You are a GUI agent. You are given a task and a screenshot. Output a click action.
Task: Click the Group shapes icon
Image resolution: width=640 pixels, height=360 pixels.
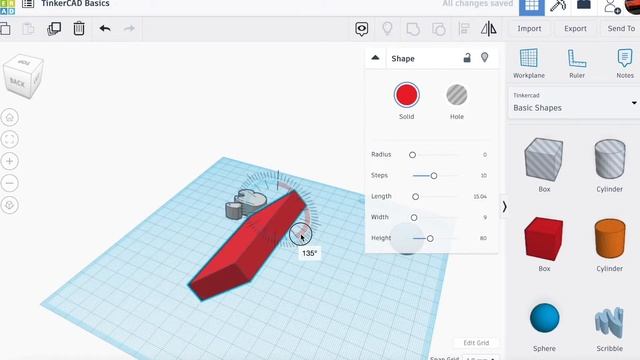[x=413, y=29]
